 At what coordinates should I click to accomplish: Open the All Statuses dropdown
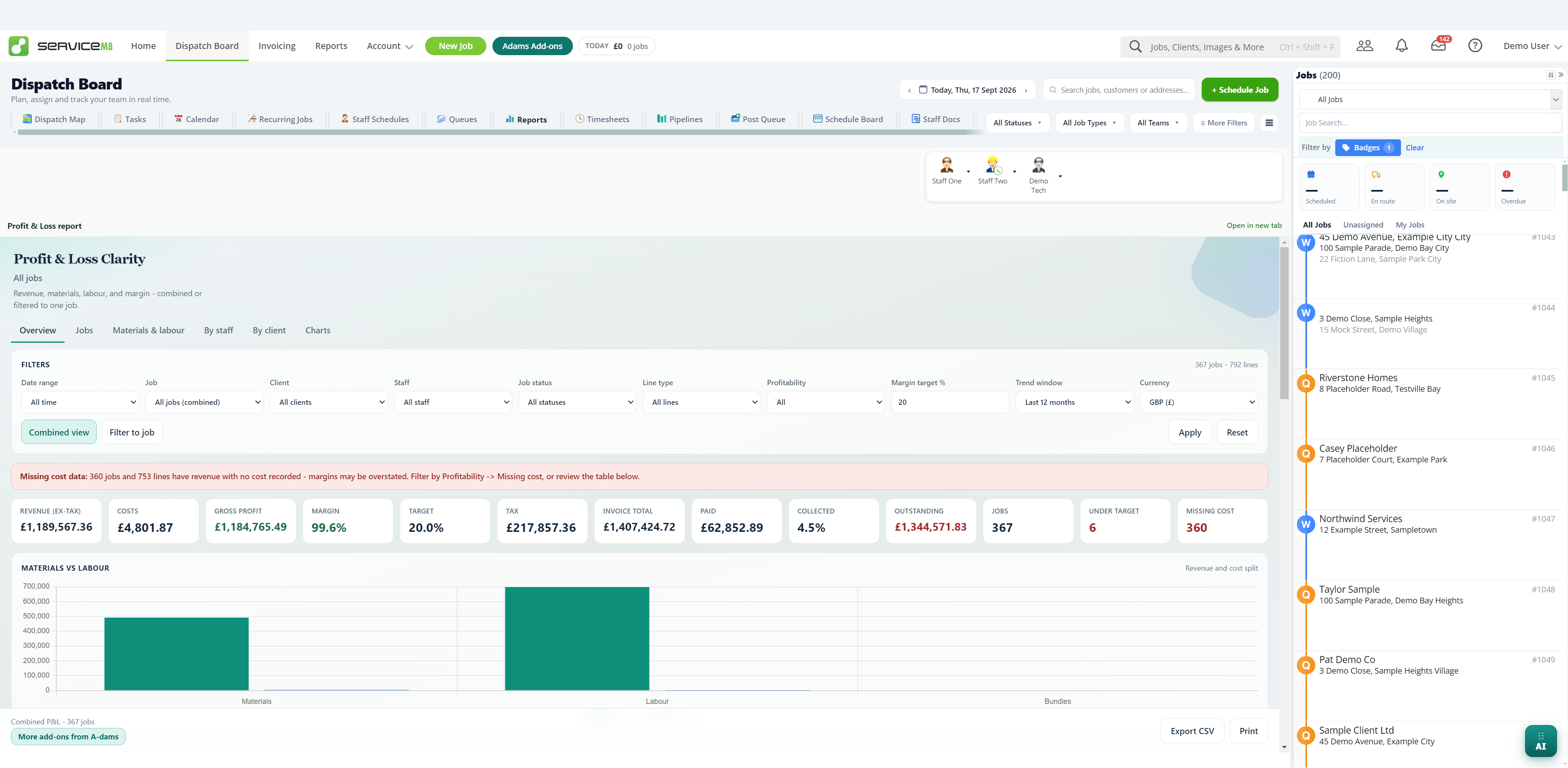(x=1017, y=123)
